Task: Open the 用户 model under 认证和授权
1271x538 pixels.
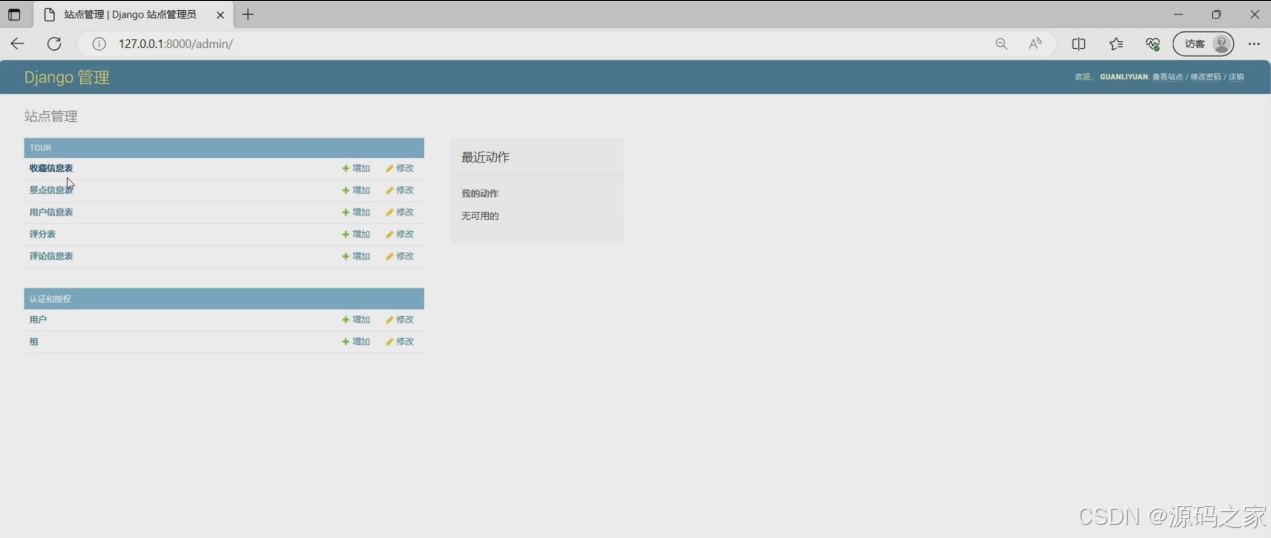Action: 38,320
